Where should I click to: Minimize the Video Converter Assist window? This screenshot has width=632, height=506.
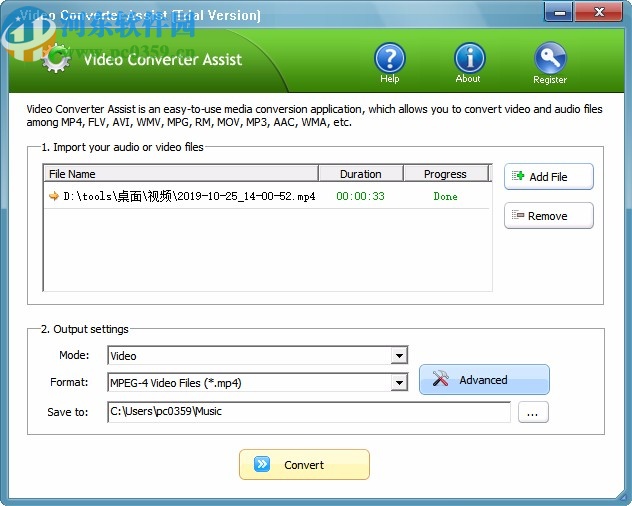pyautogui.click(x=559, y=12)
